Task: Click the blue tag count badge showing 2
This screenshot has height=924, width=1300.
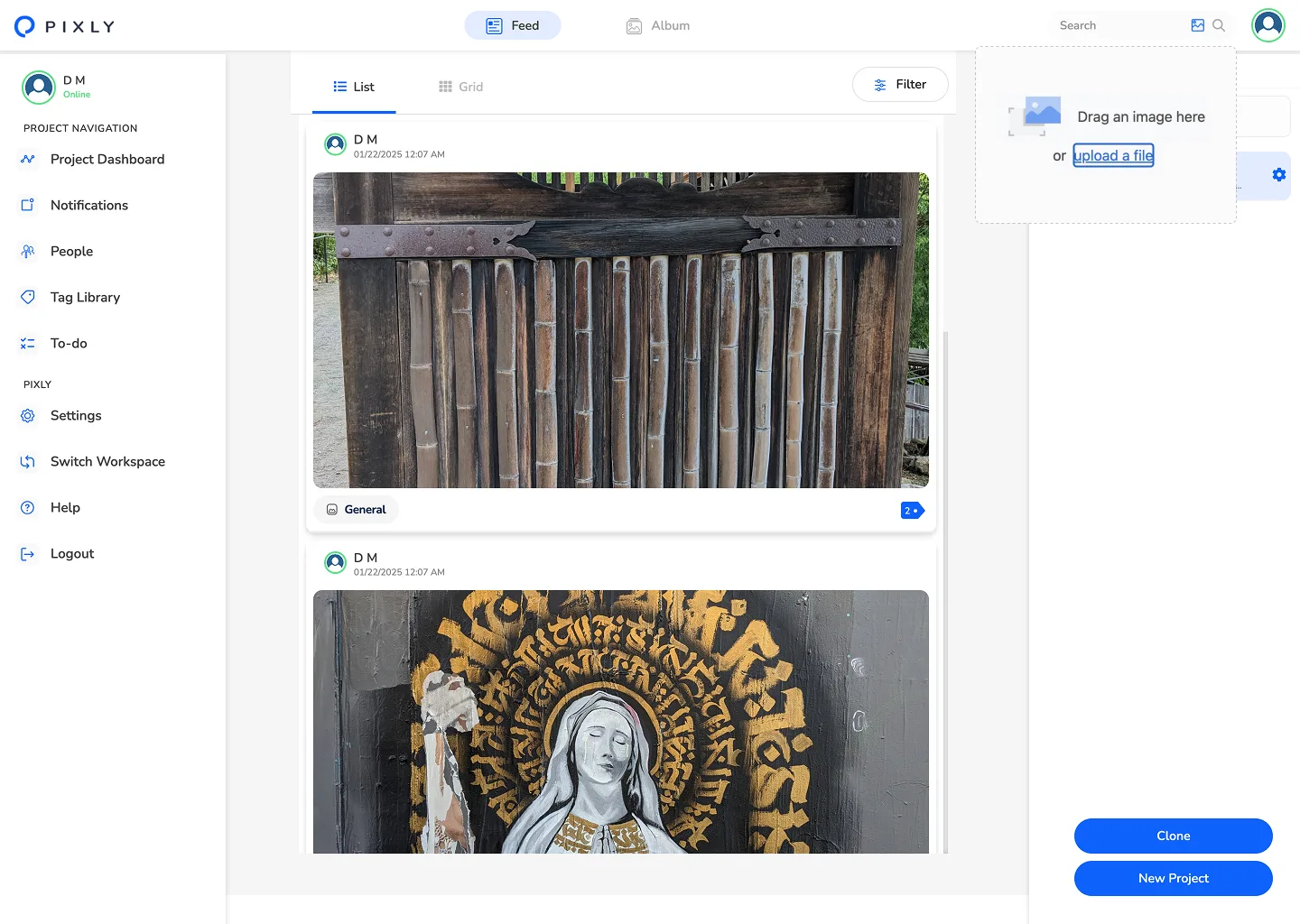Action: 913,511
